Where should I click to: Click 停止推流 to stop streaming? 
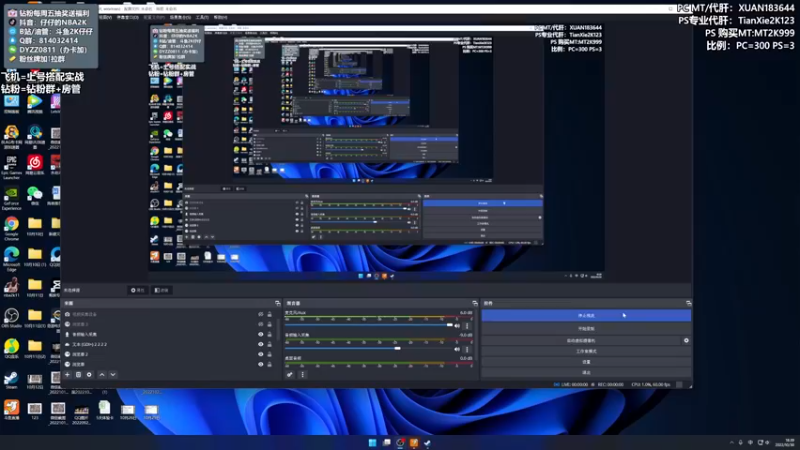[x=586, y=315]
